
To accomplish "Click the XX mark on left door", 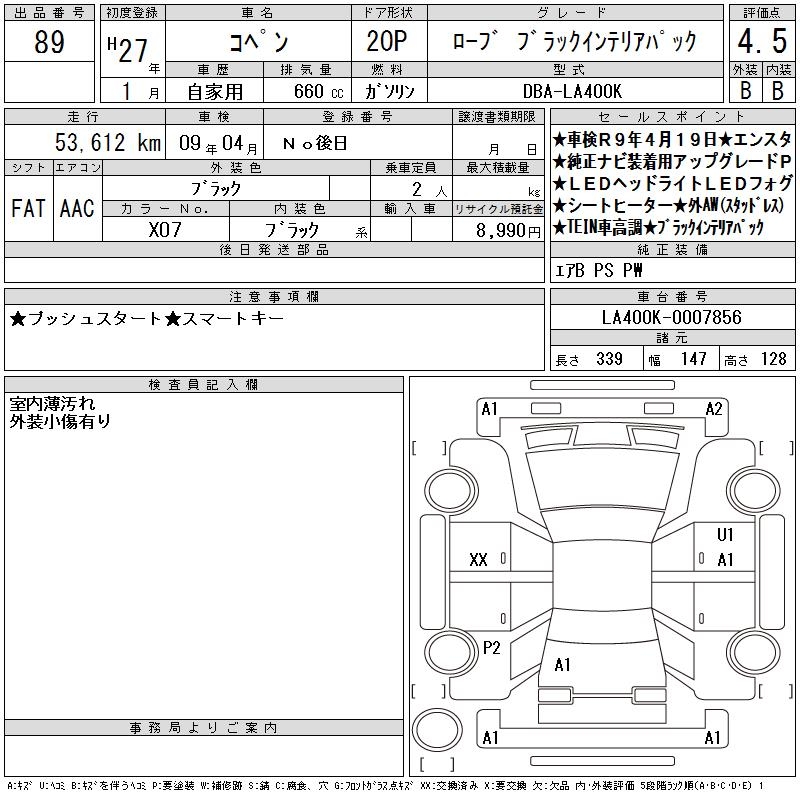I will coord(478,560).
